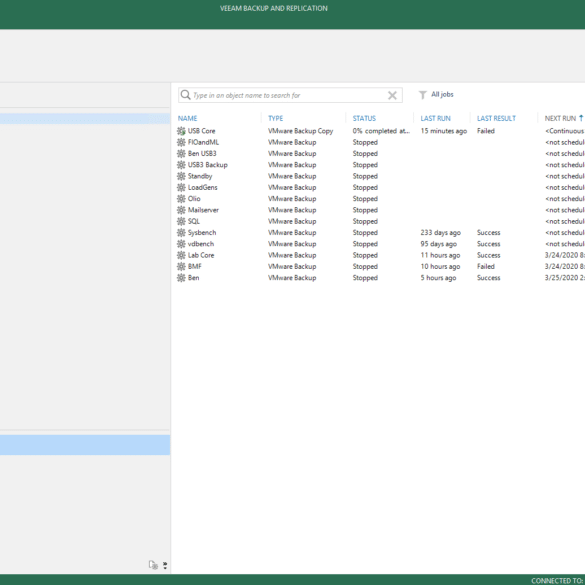Click the '15 minutes ago' last run cell

tap(444, 131)
